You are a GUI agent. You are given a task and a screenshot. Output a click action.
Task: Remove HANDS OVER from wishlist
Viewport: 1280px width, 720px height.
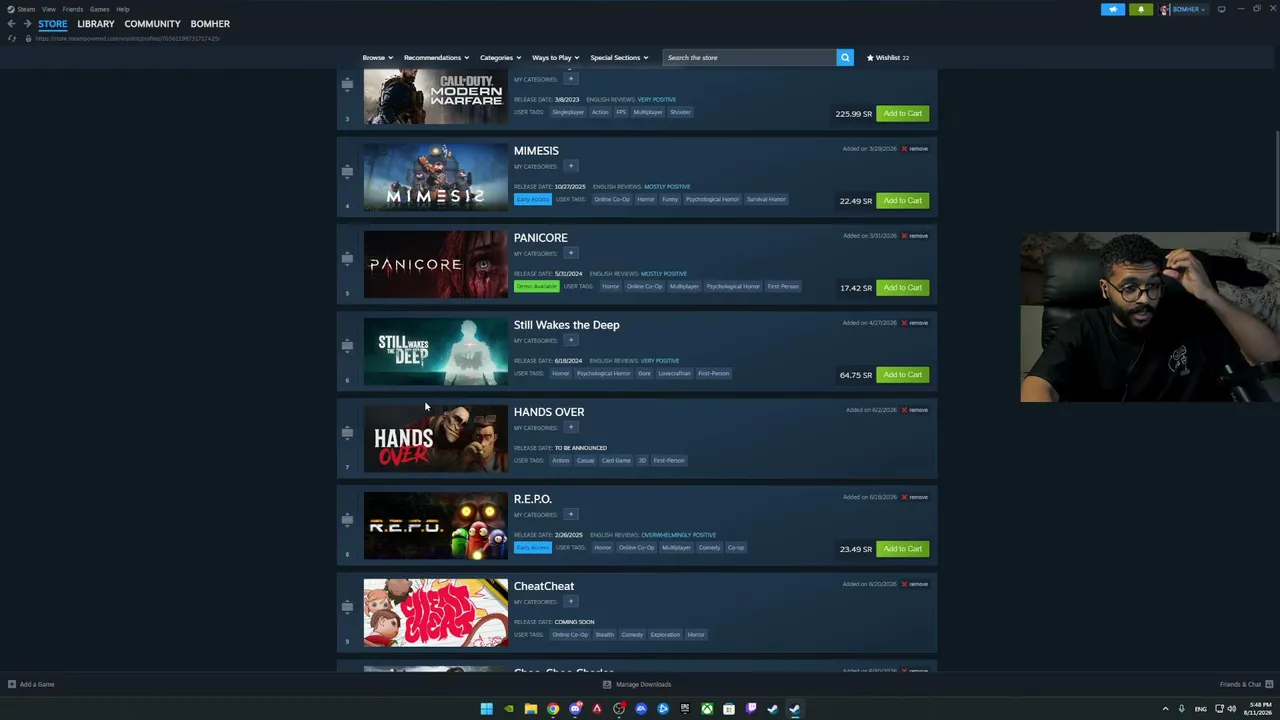(x=915, y=410)
